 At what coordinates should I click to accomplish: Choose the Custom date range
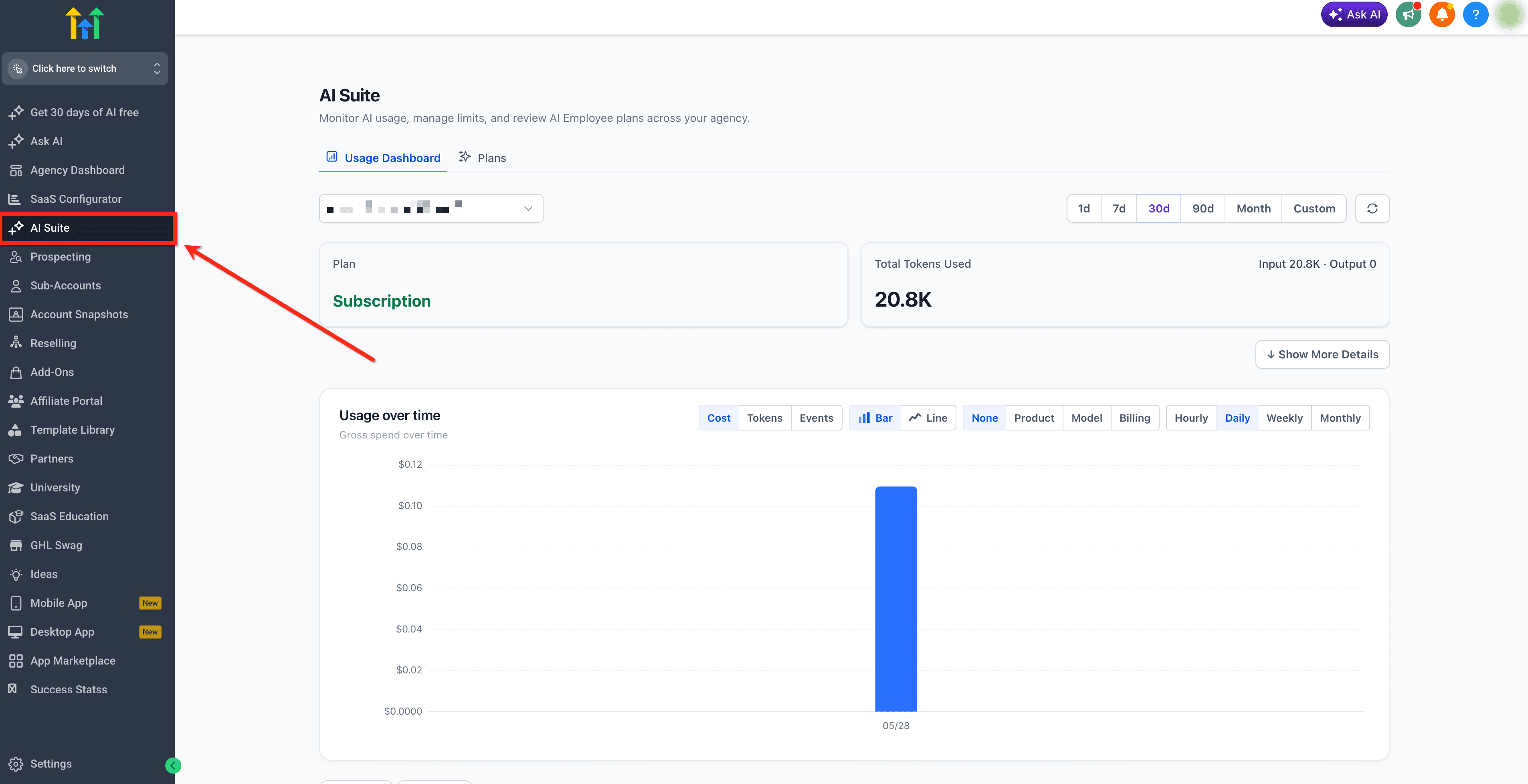point(1314,209)
